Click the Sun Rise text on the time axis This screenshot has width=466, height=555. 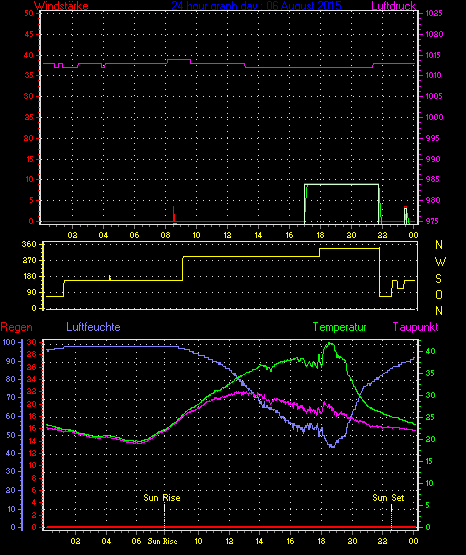coord(162,541)
